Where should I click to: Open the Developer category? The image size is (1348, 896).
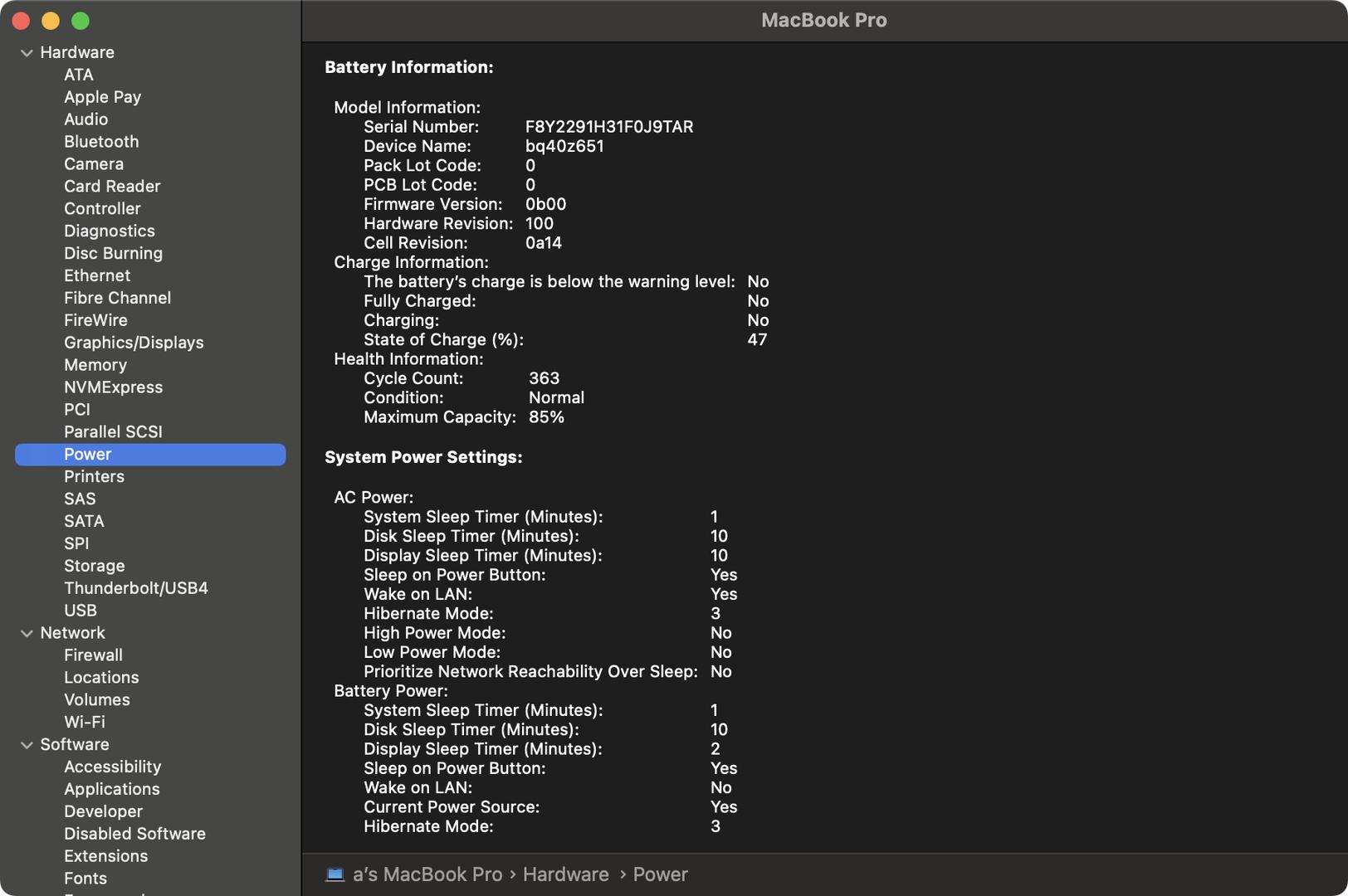tap(103, 812)
